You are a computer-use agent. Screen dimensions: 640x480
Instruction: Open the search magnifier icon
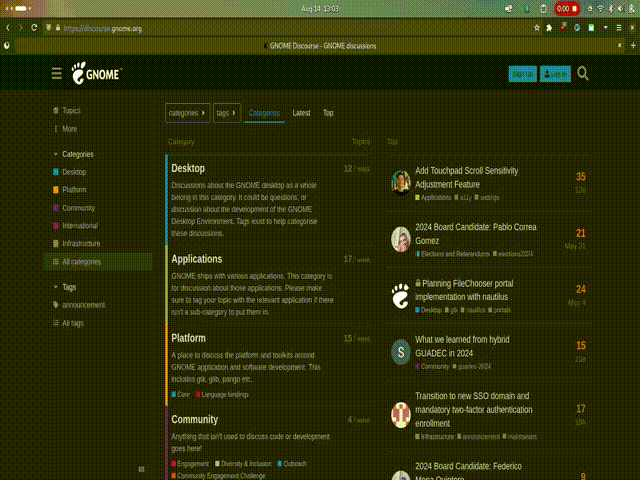tap(583, 73)
